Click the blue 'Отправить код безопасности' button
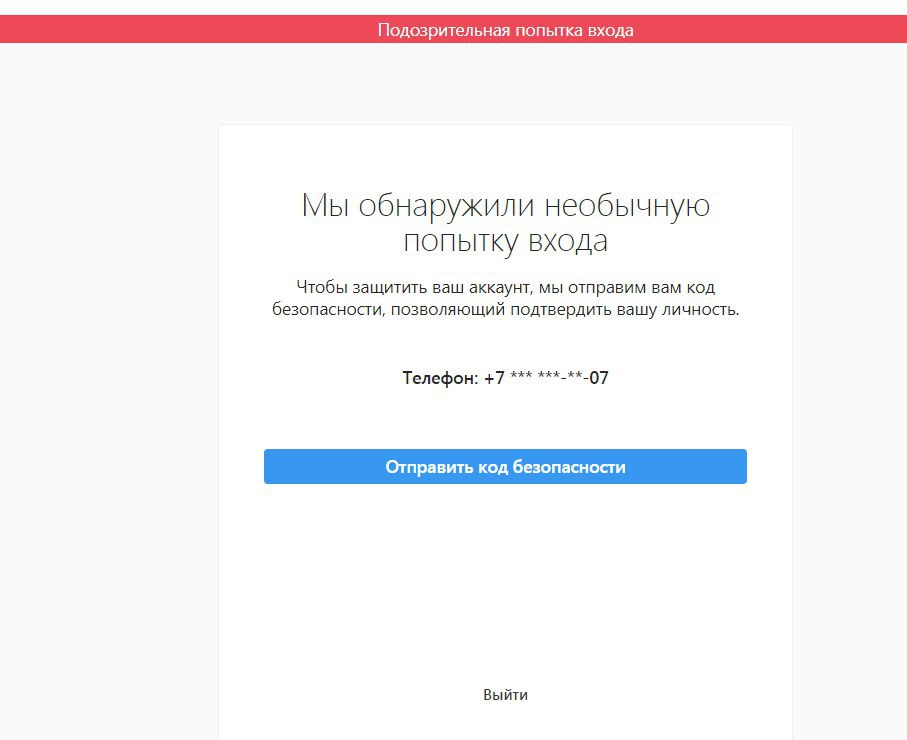 [x=505, y=466]
